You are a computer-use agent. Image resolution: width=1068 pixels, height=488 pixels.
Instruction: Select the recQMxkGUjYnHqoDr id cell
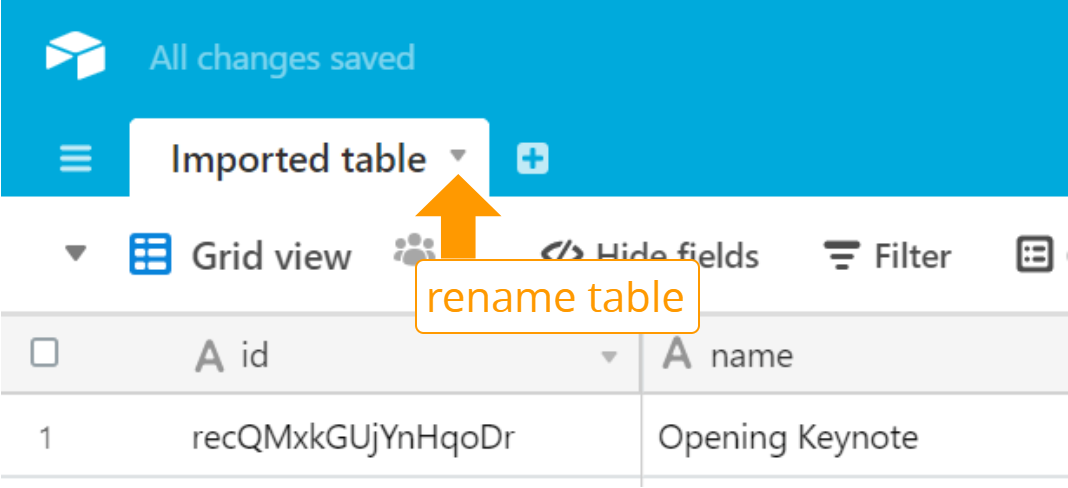(x=353, y=437)
